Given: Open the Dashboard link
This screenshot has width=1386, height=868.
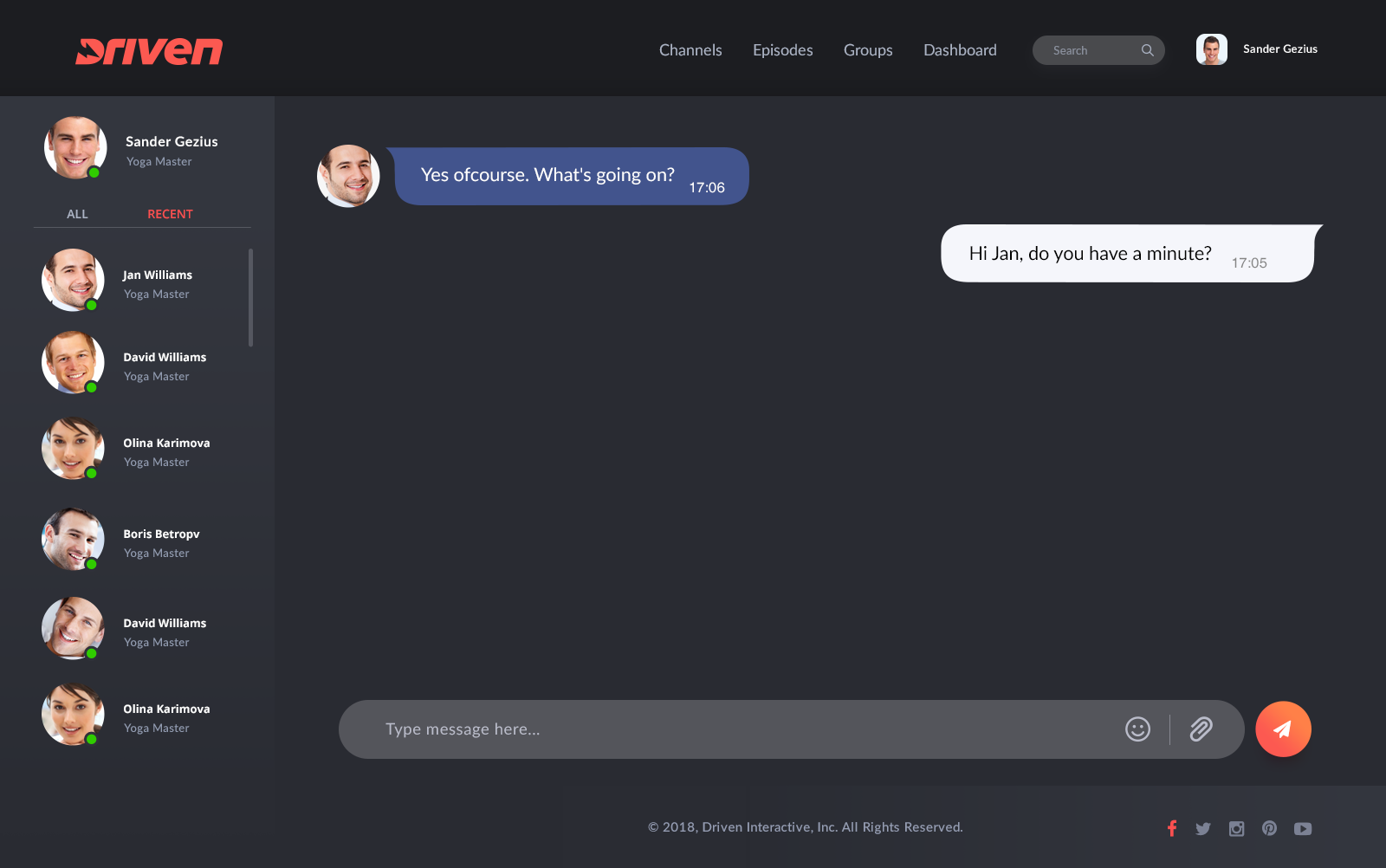Looking at the screenshot, I should pos(960,50).
